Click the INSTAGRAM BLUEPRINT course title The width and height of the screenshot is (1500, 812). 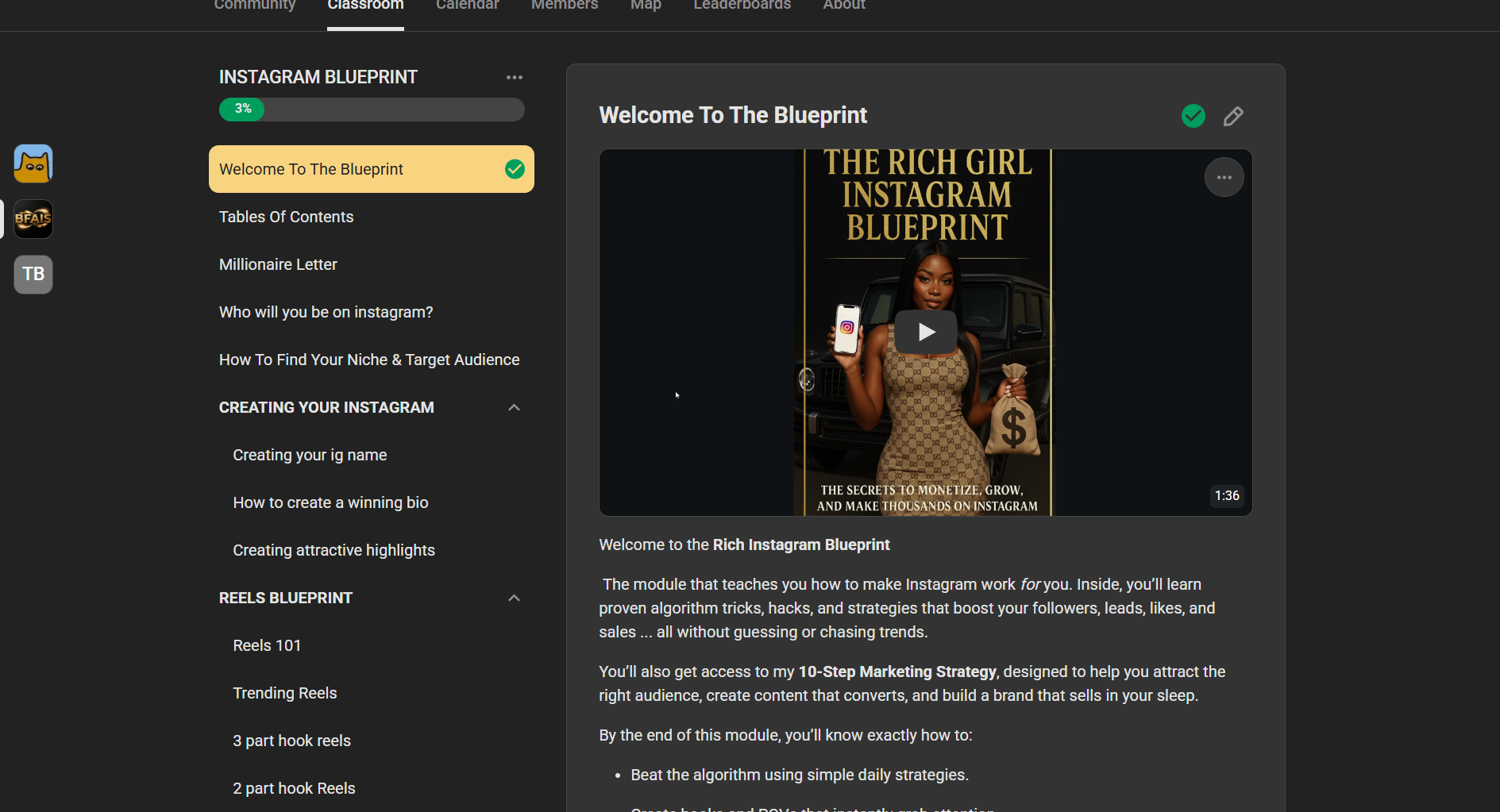tap(318, 77)
